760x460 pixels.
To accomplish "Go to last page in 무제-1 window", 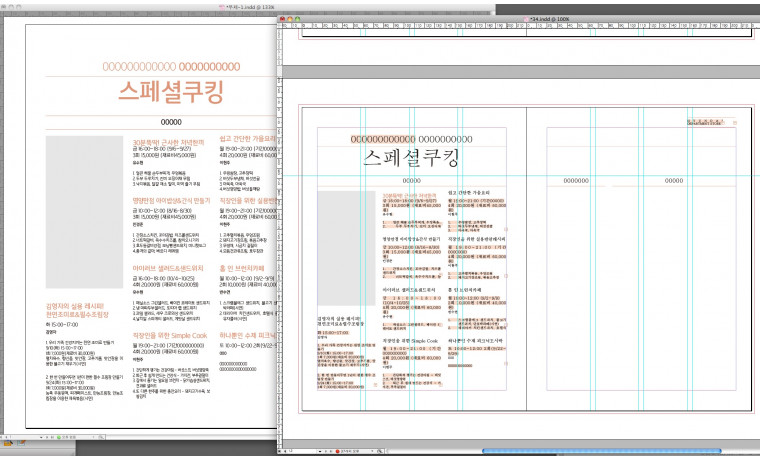I will tap(52, 437).
